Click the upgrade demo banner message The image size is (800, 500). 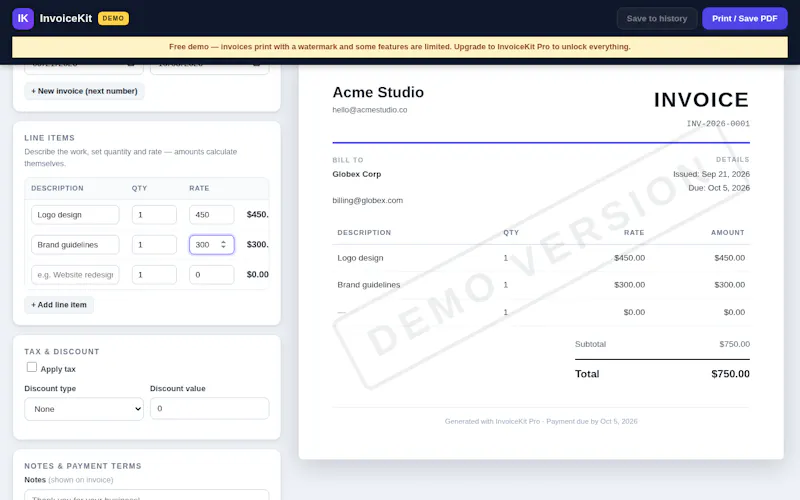click(399, 47)
